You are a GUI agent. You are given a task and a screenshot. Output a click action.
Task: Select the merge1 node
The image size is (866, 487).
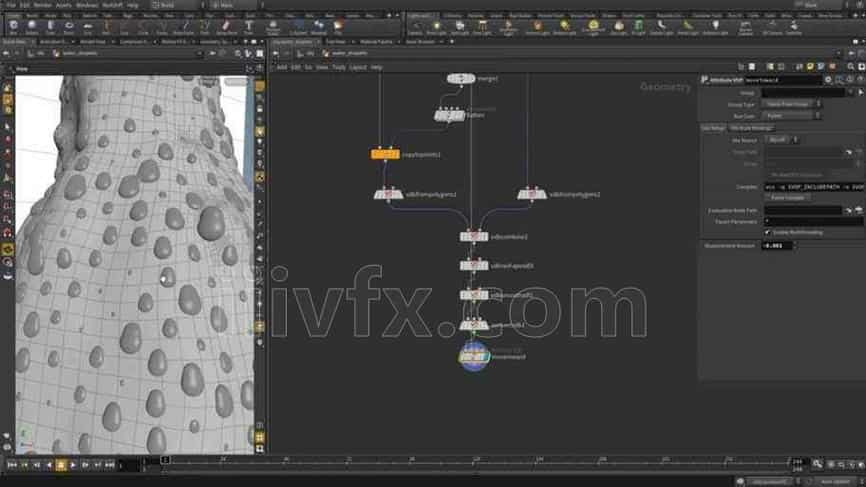pyautogui.click(x=461, y=78)
